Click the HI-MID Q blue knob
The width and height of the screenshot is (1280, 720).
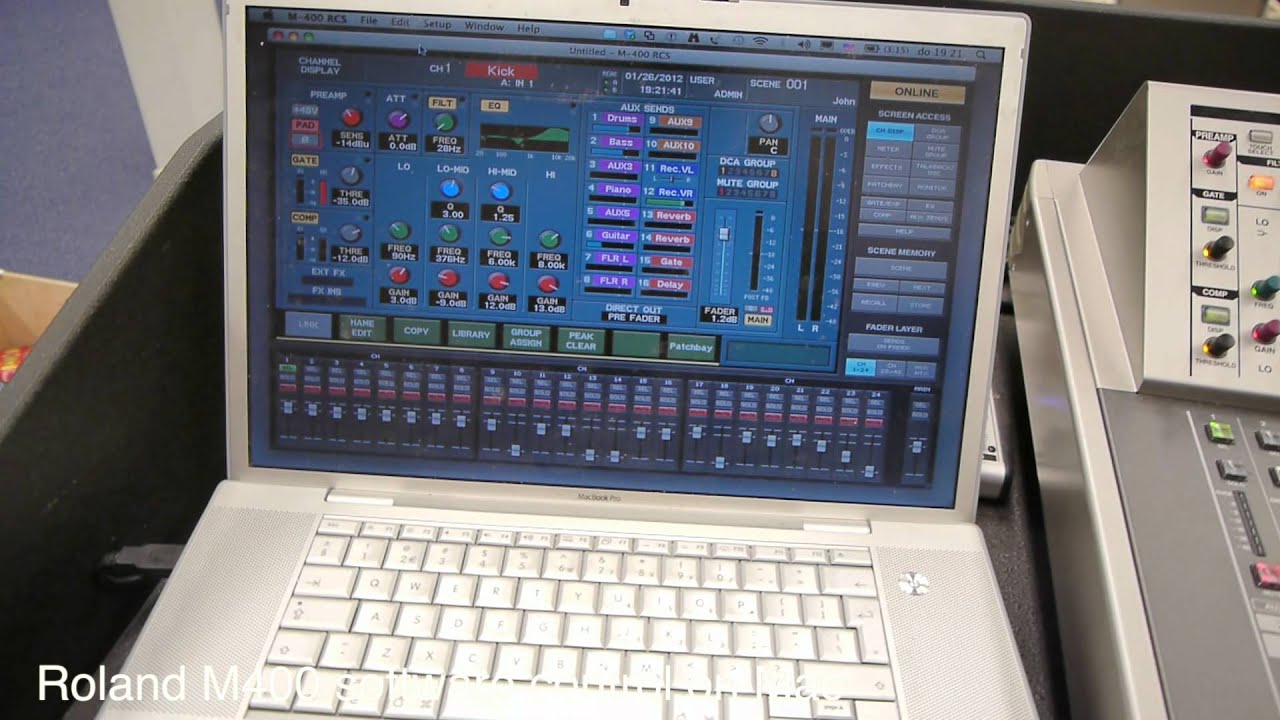500,190
